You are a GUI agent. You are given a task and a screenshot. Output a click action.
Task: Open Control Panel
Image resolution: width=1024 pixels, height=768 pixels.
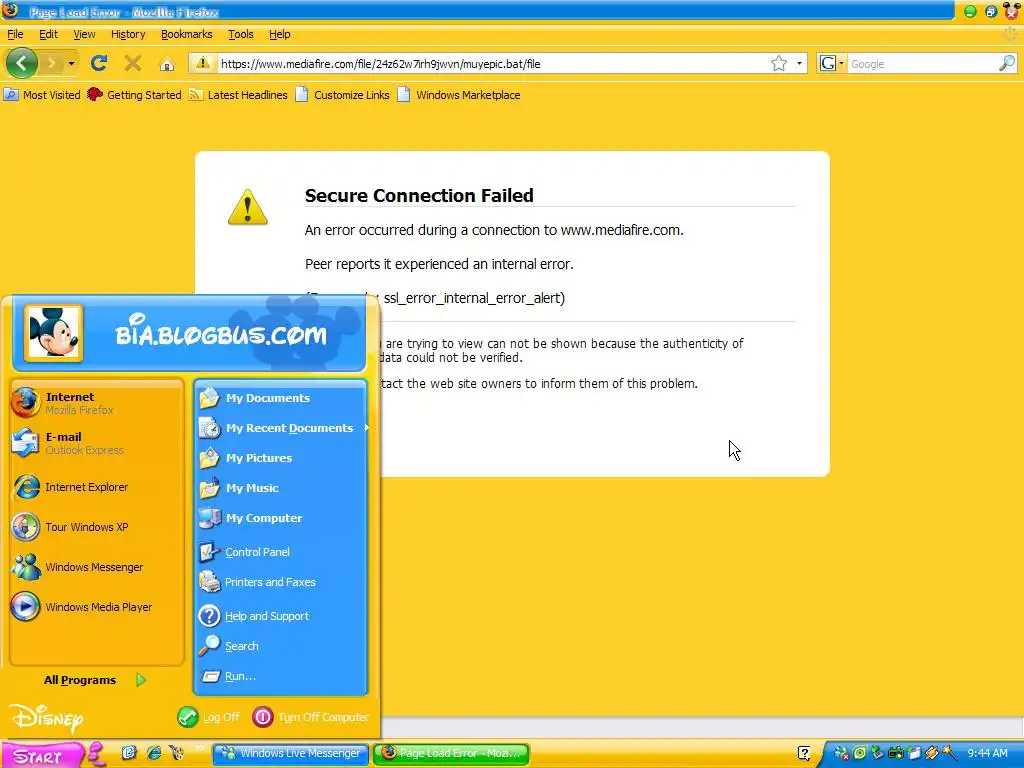coord(281,552)
